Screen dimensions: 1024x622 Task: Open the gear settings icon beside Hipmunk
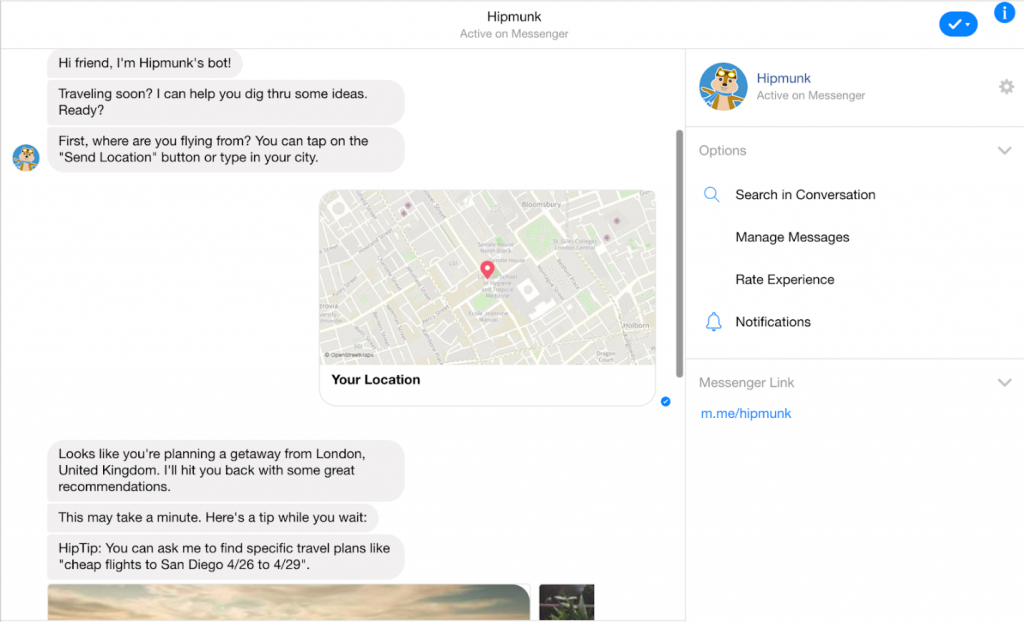tap(1006, 86)
